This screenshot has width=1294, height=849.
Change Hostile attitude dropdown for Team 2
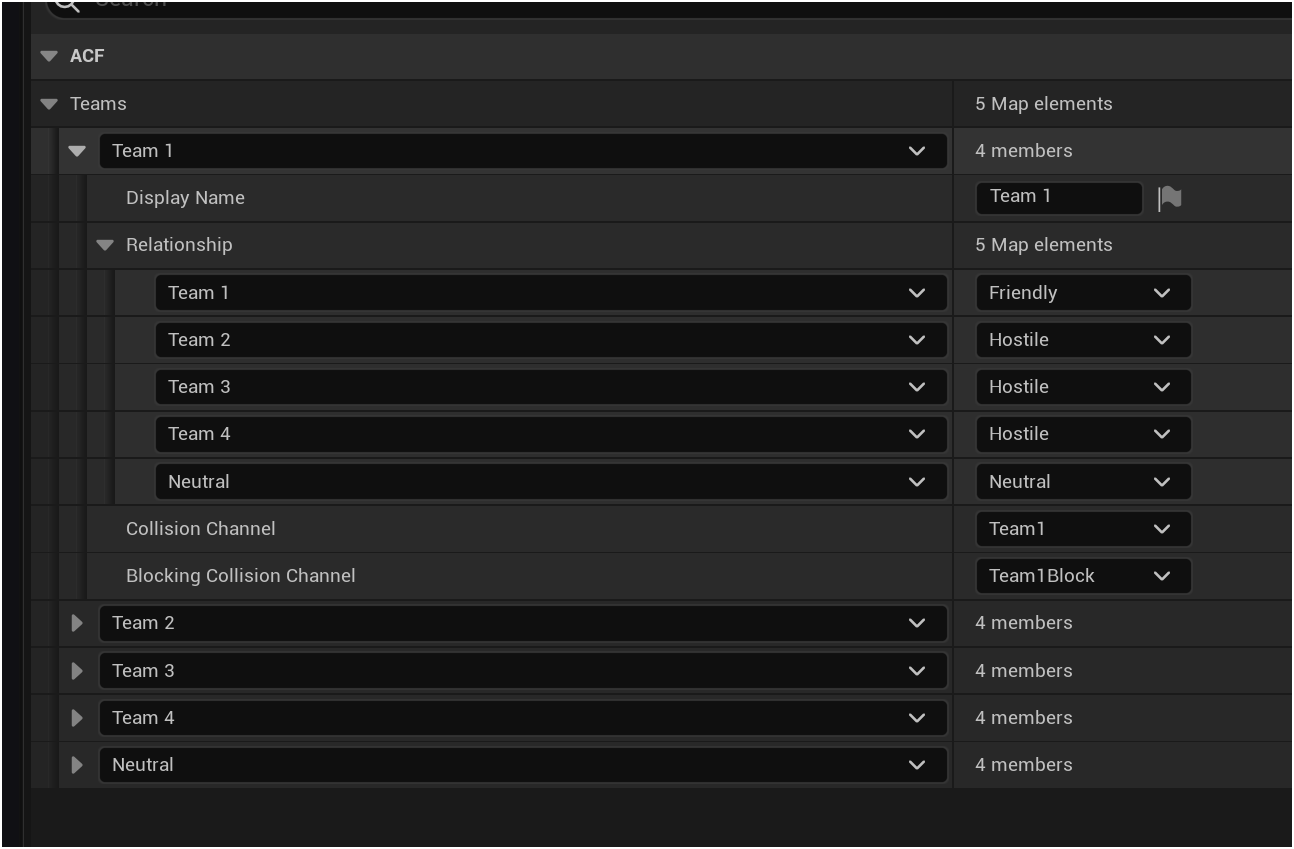[x=1083, y=340]
